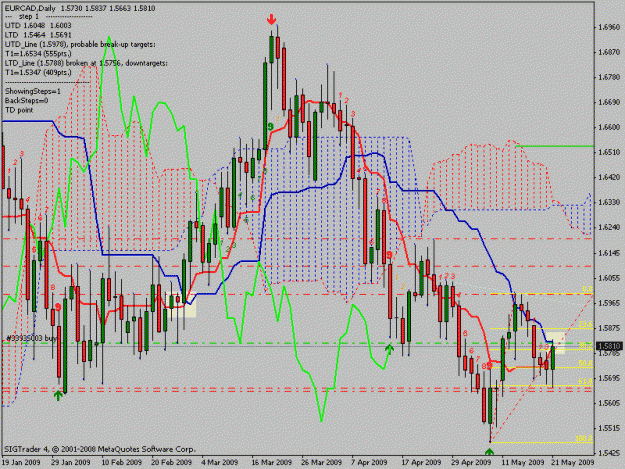This screenshot has width=625, height=469.
Task: Click the 1.5605 price axis label
Action: pos(609,403)
